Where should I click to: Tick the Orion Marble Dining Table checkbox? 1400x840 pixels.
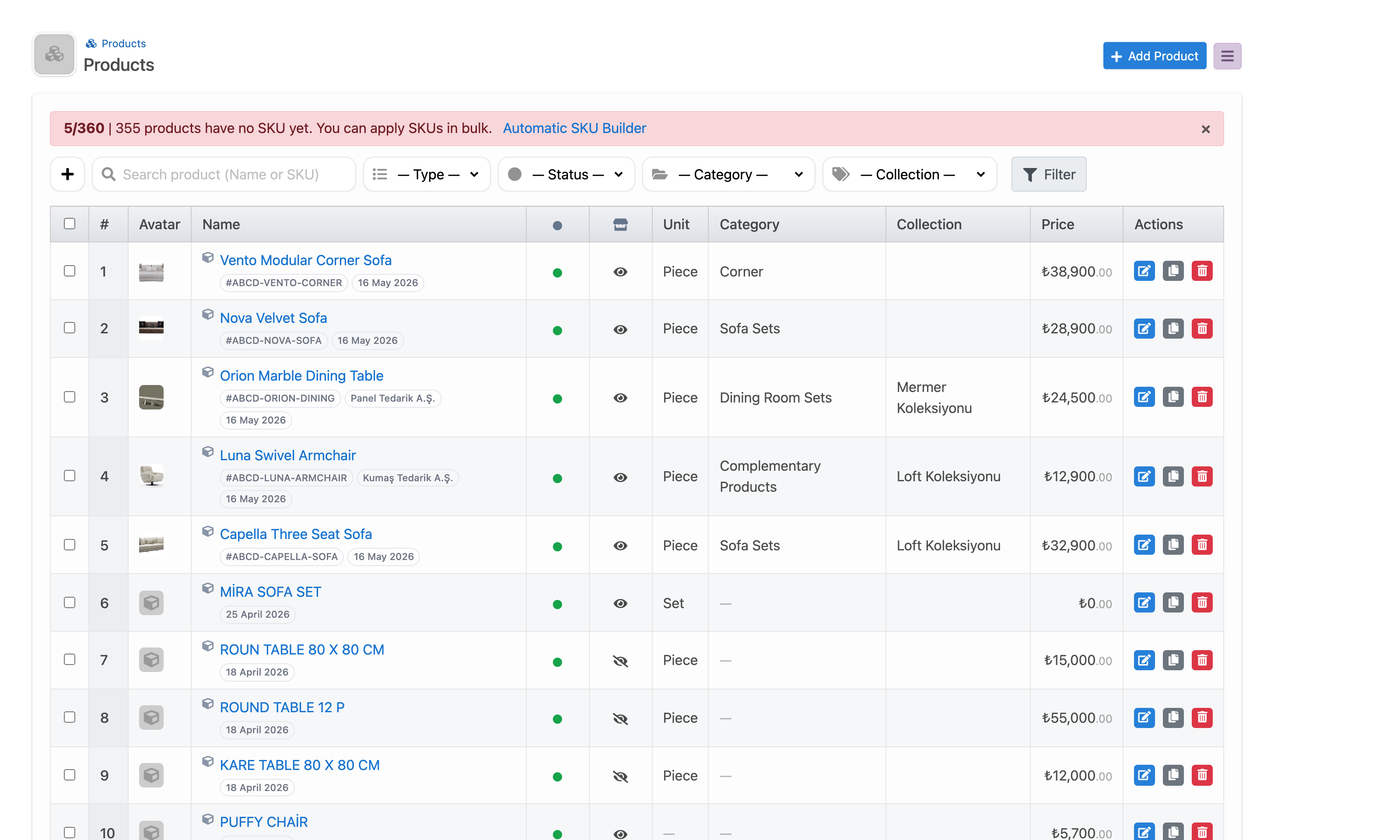[70, 397]
